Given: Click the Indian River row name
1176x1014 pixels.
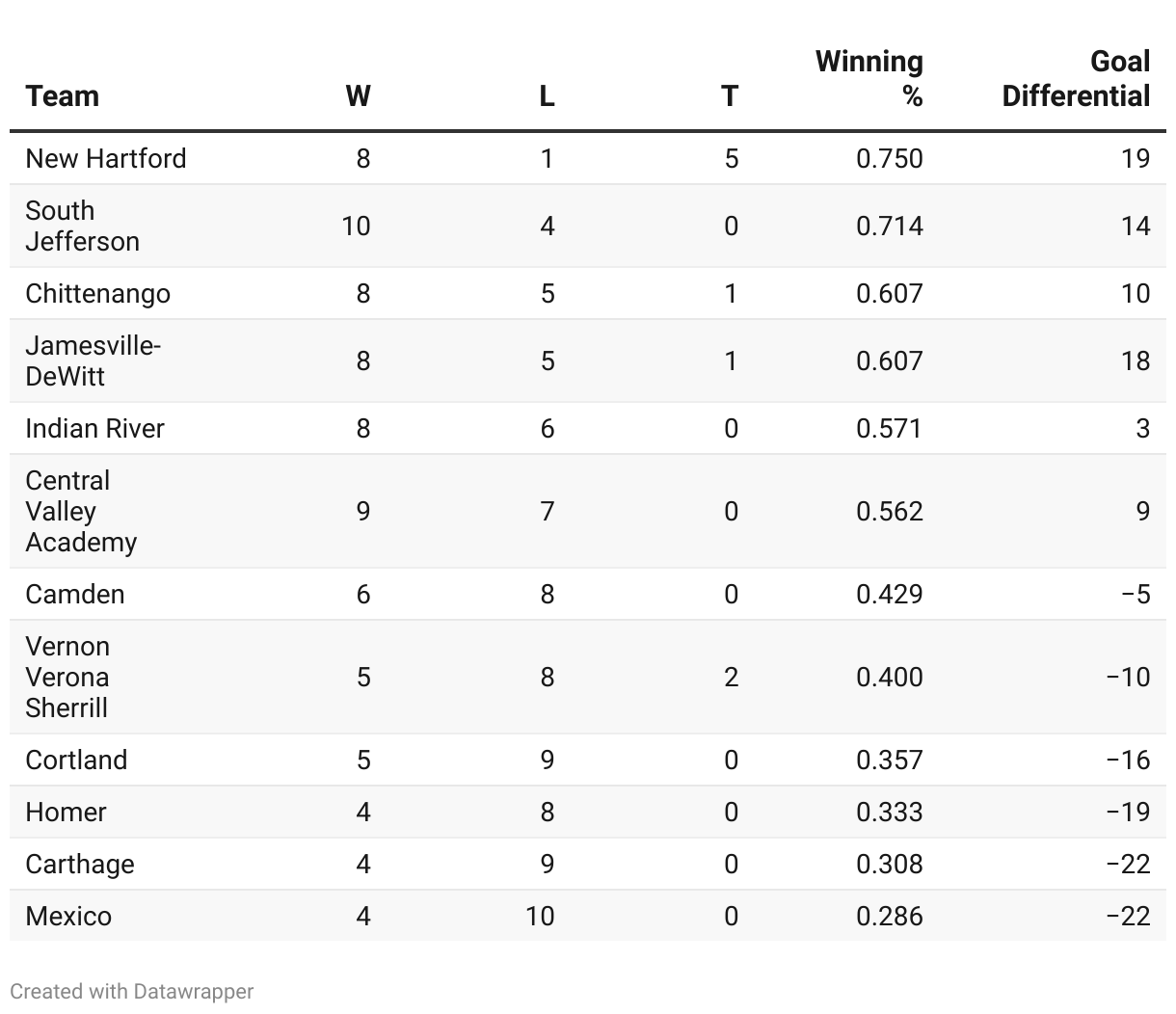Looking at the screenshot, I should pos(95,428).
